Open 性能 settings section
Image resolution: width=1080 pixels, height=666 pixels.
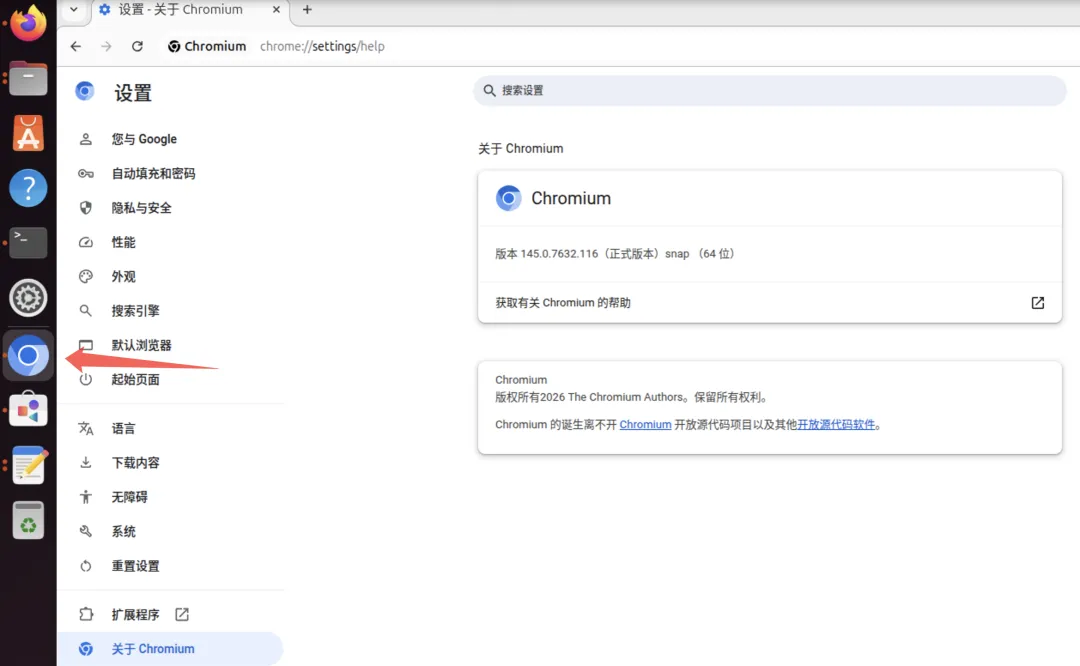pyautogui.click(x=171, y=242)
